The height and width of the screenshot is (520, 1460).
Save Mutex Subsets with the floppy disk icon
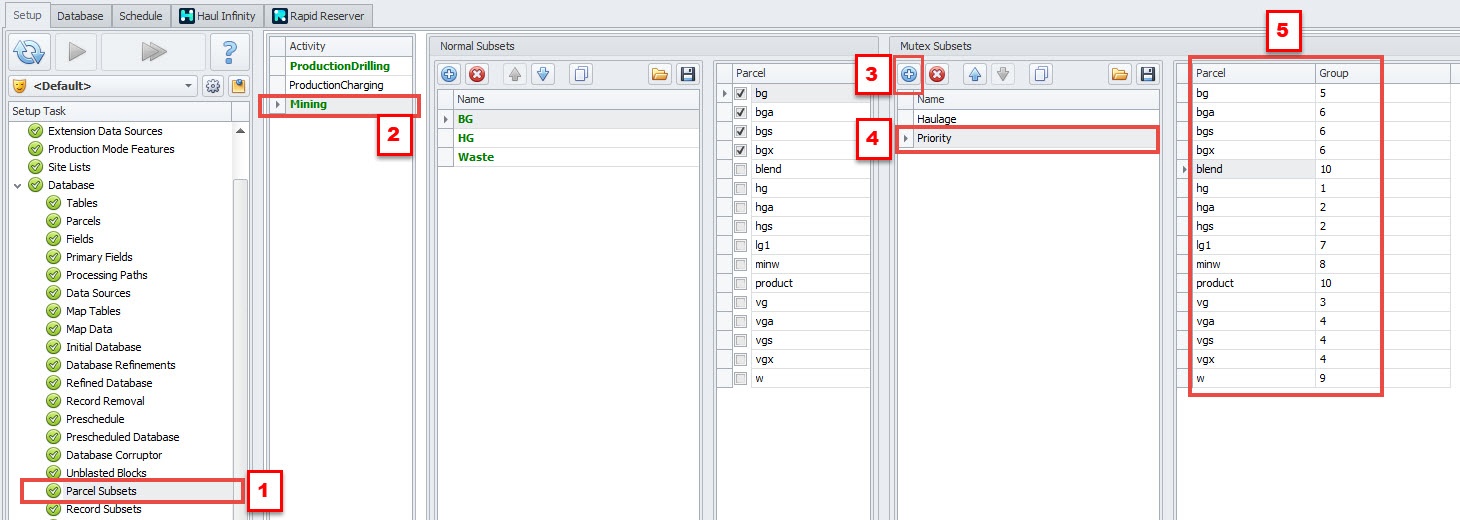(1147, 74)
